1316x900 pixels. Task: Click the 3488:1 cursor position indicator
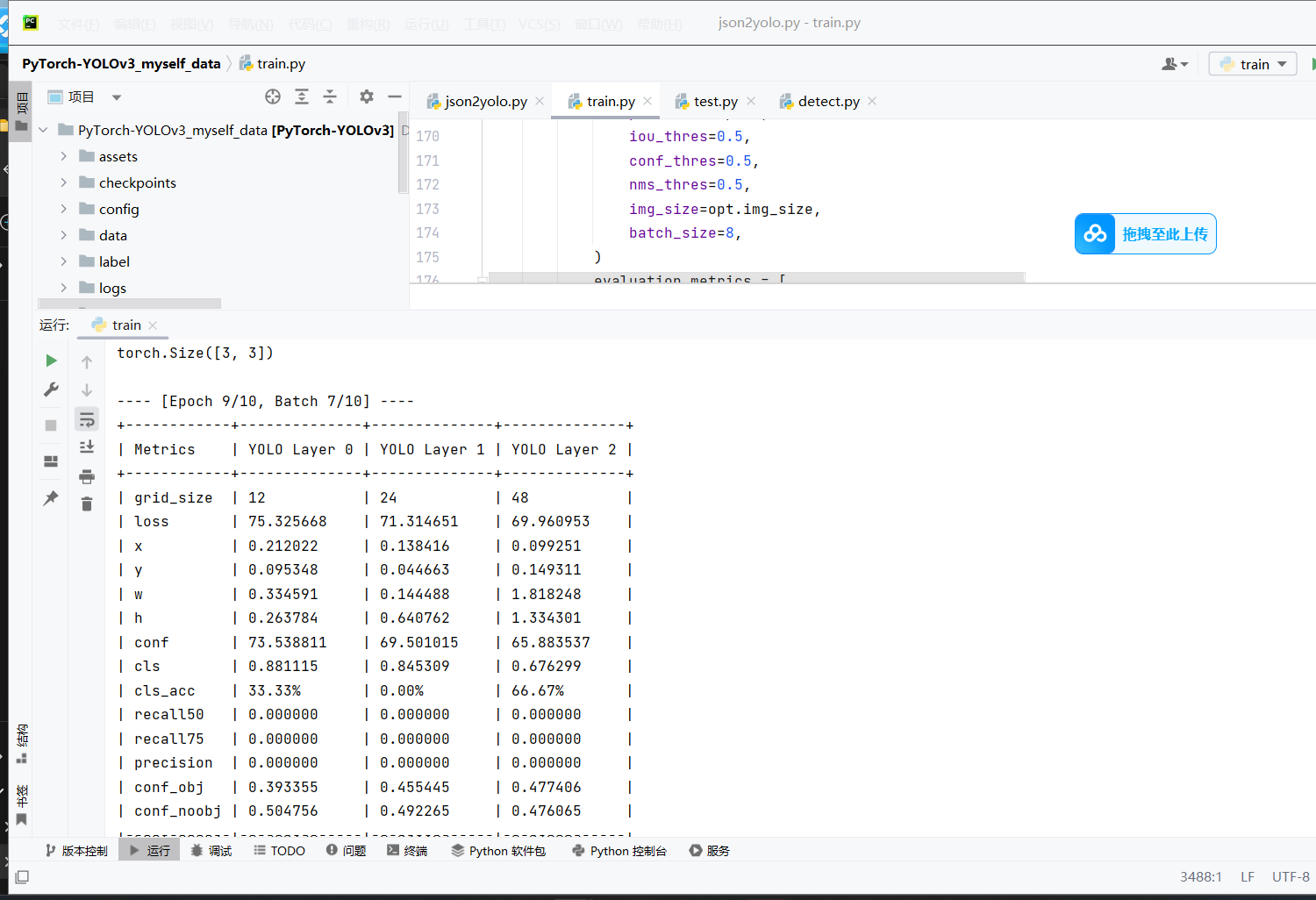[x=1201, y=876]
